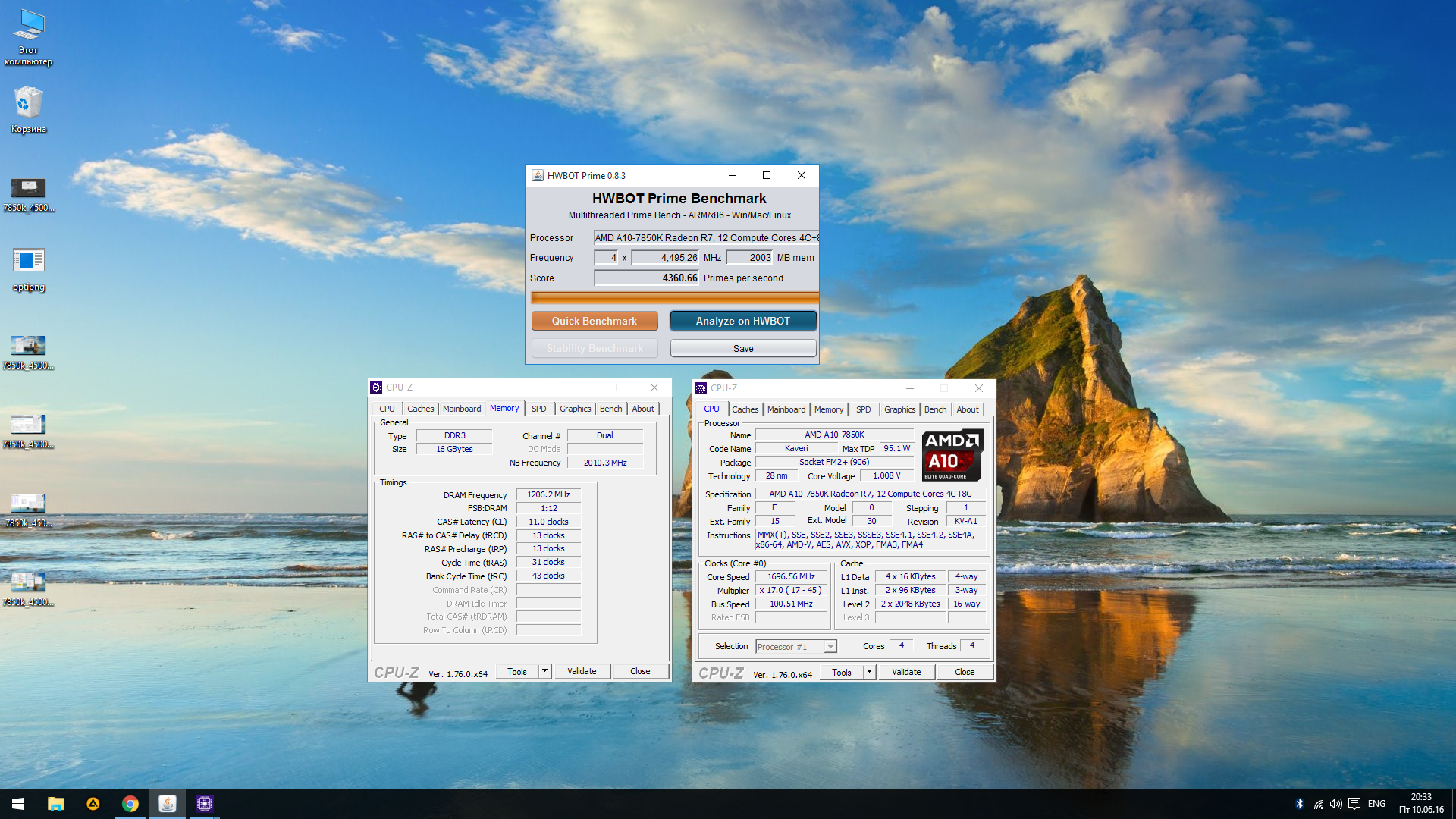This screenshot has width=1456, height=819.
Task: Open the Tools dropdown arrow in left CPU-Z
Action: tap(544, 671)
